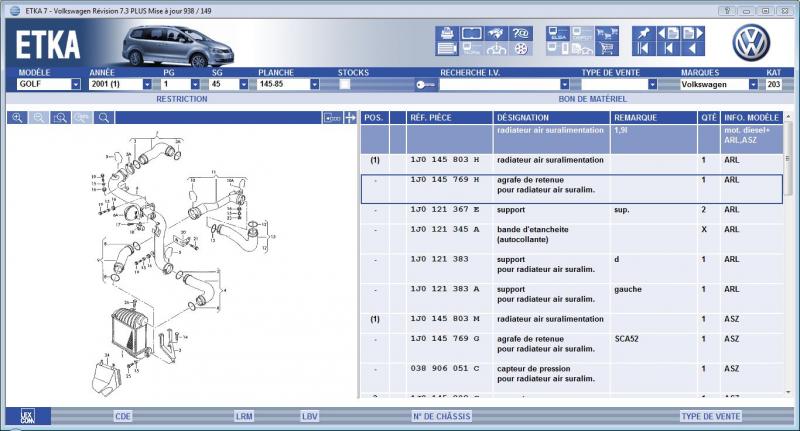The width and height of the screenshot is (800, 431).
Task: Click the LRM button in bottom bar
Action: pyautogui.click(x=244, y=416)
